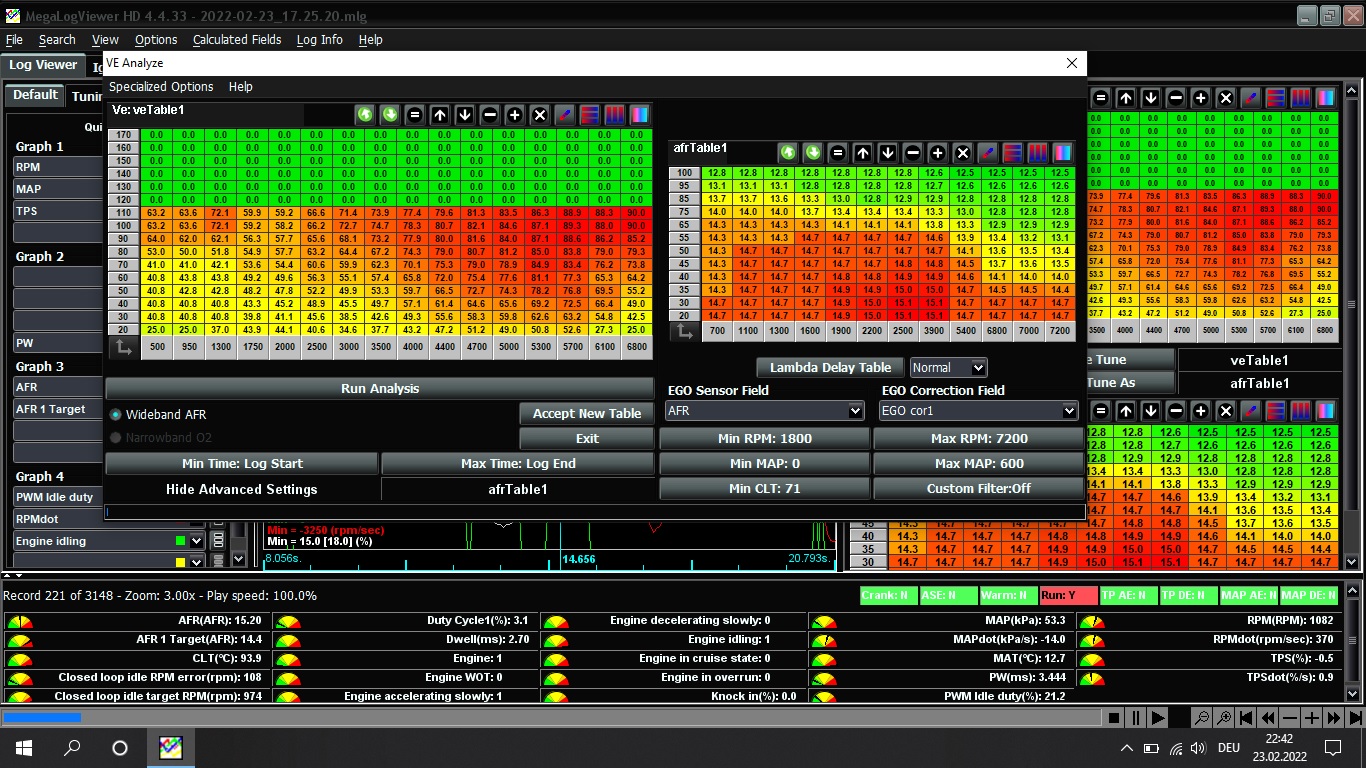Open the Calculated Fields menu
This screenshot has width=1366, height=768.
pyautogui.click(x=237, y=40)
